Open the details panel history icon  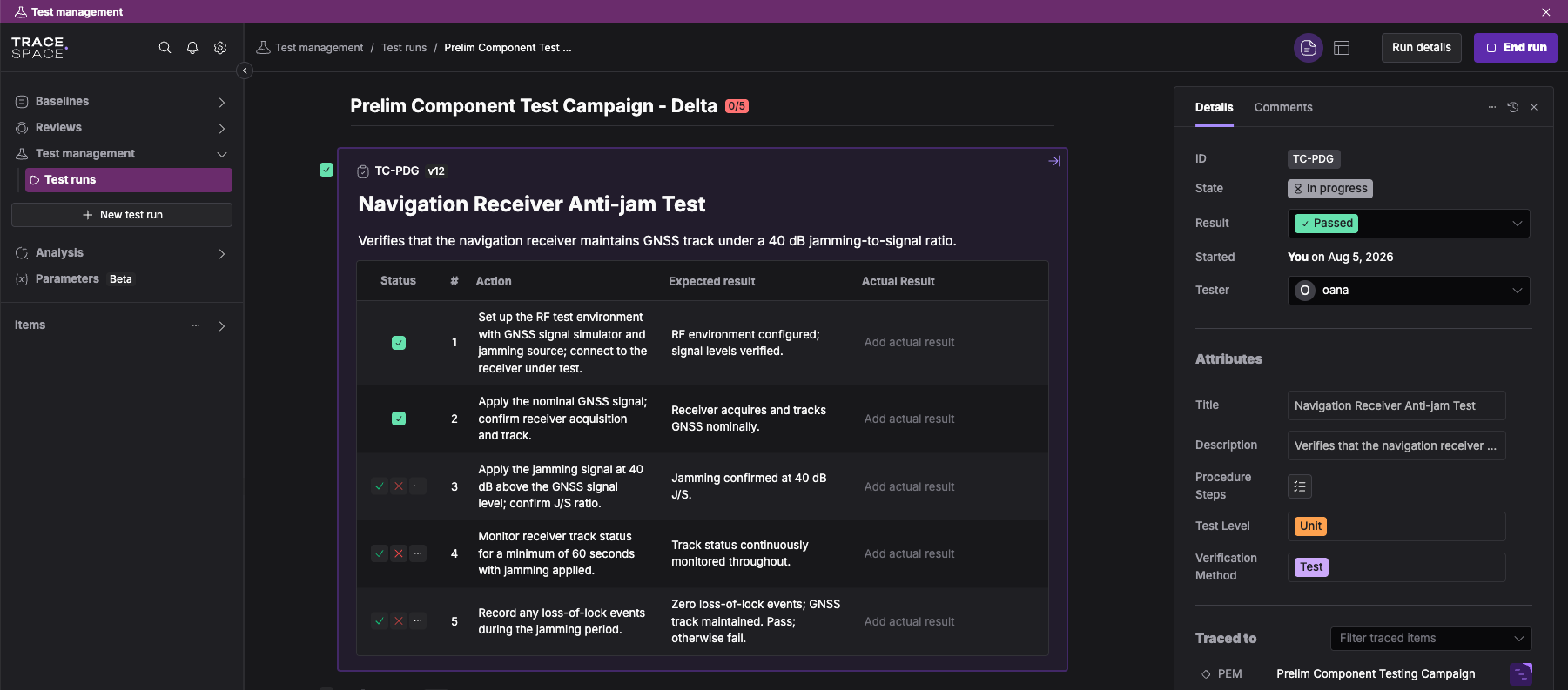pos(1513,107)
